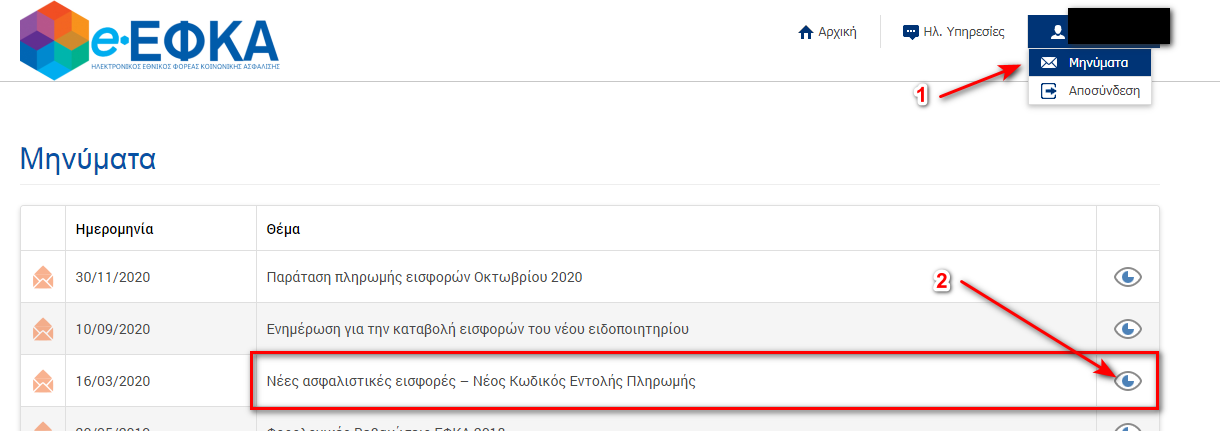Screen dimensions: 1220x431
Task: Open the user account dropdown in header
Action: click(1094, 32)
